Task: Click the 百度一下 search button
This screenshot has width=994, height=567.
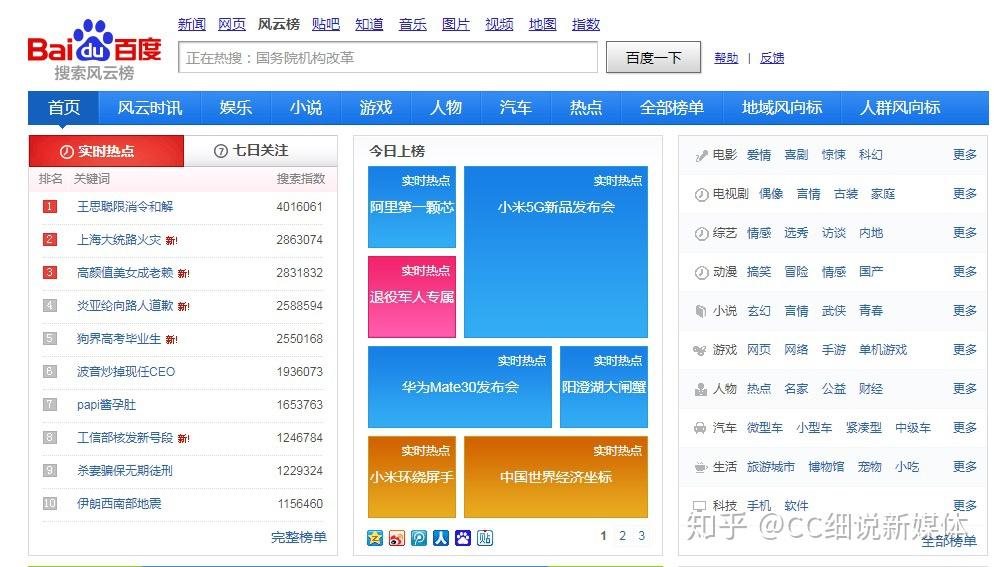Action: [654, 58]
